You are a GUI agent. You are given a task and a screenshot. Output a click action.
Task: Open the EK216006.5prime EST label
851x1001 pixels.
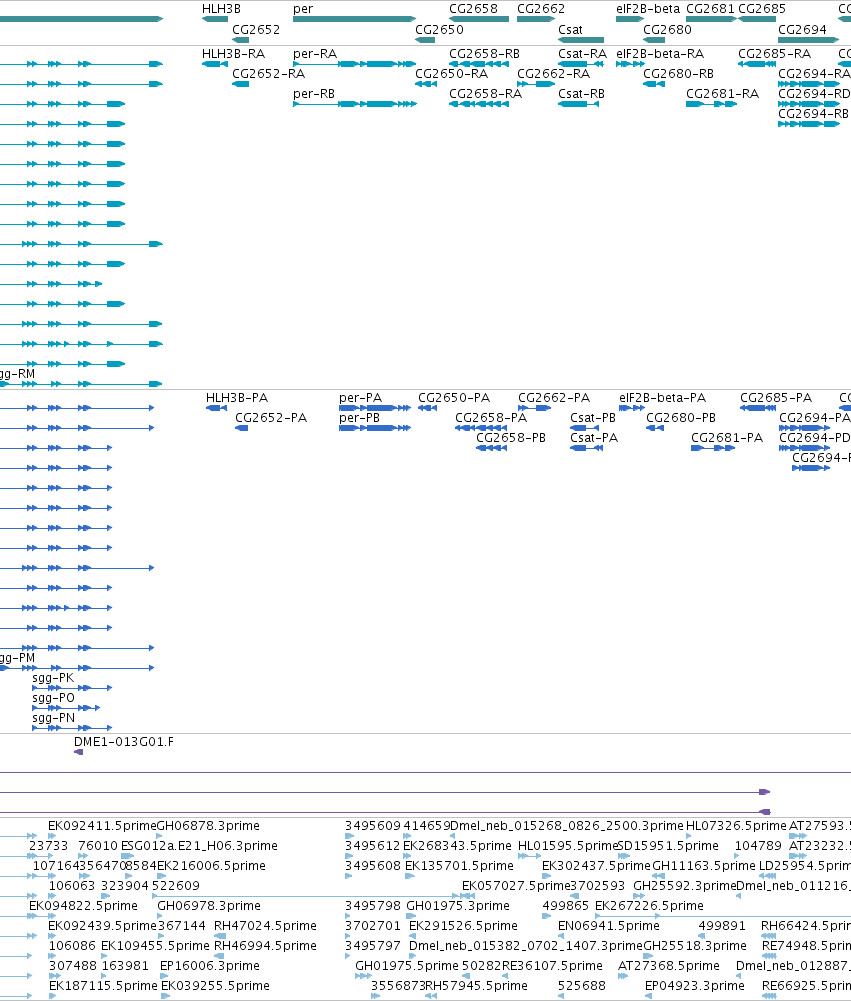pos(211,866)
